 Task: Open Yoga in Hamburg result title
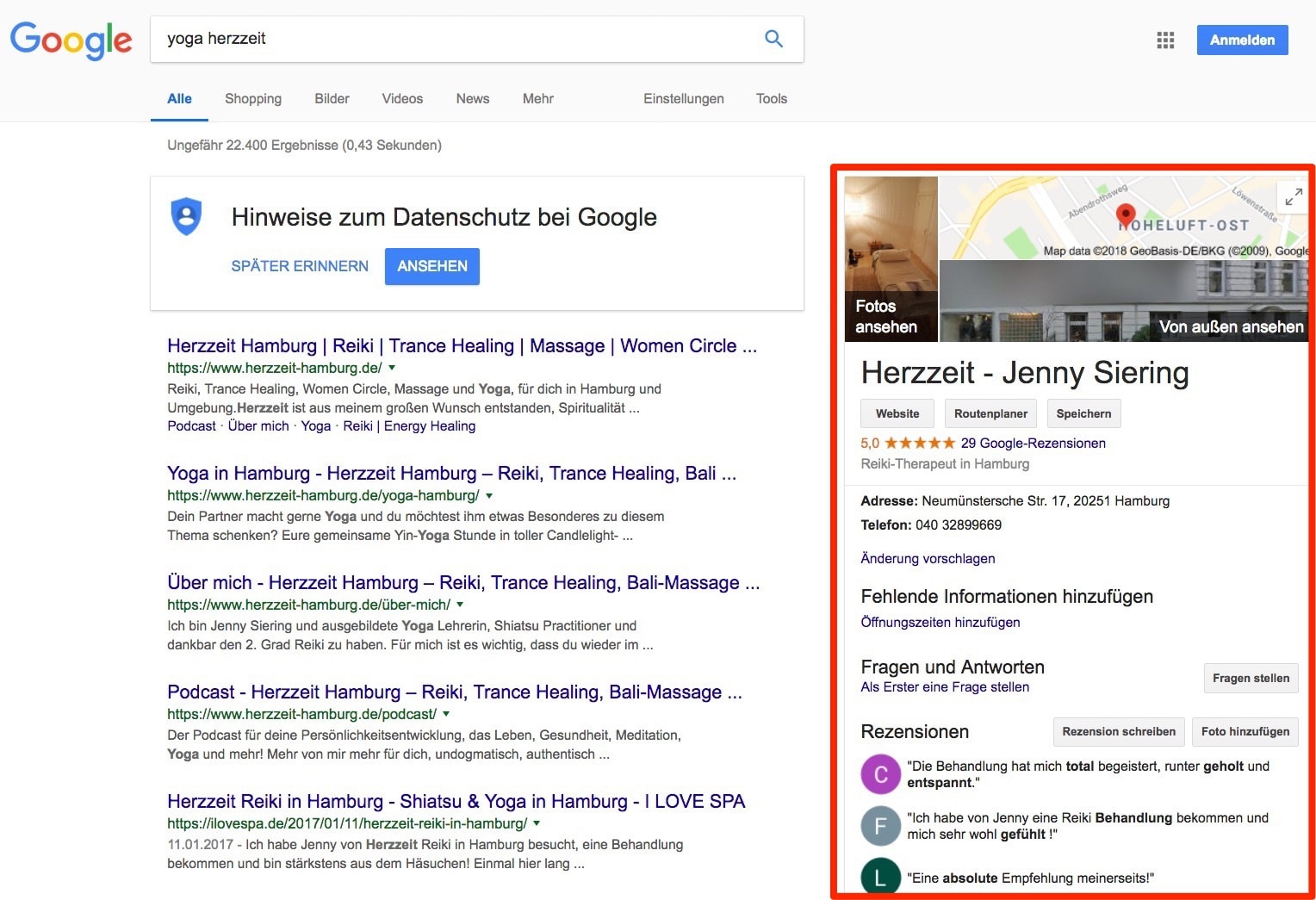click(x=451, y=473)
